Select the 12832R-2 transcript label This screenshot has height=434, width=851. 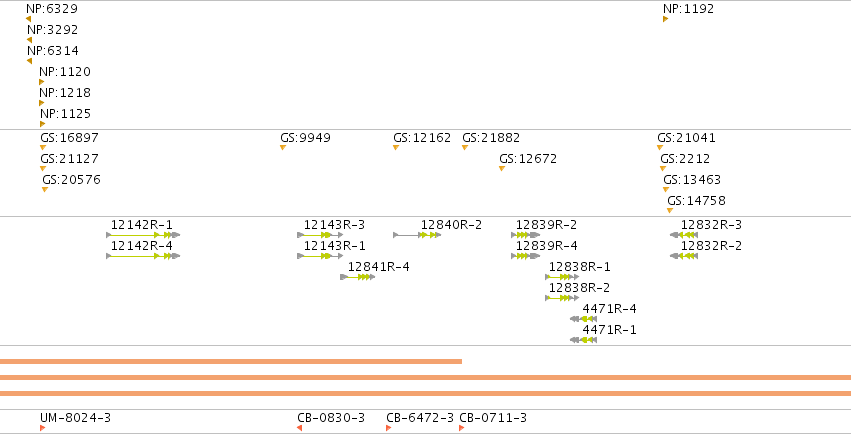pyautogui.click(x=712, y=246)
